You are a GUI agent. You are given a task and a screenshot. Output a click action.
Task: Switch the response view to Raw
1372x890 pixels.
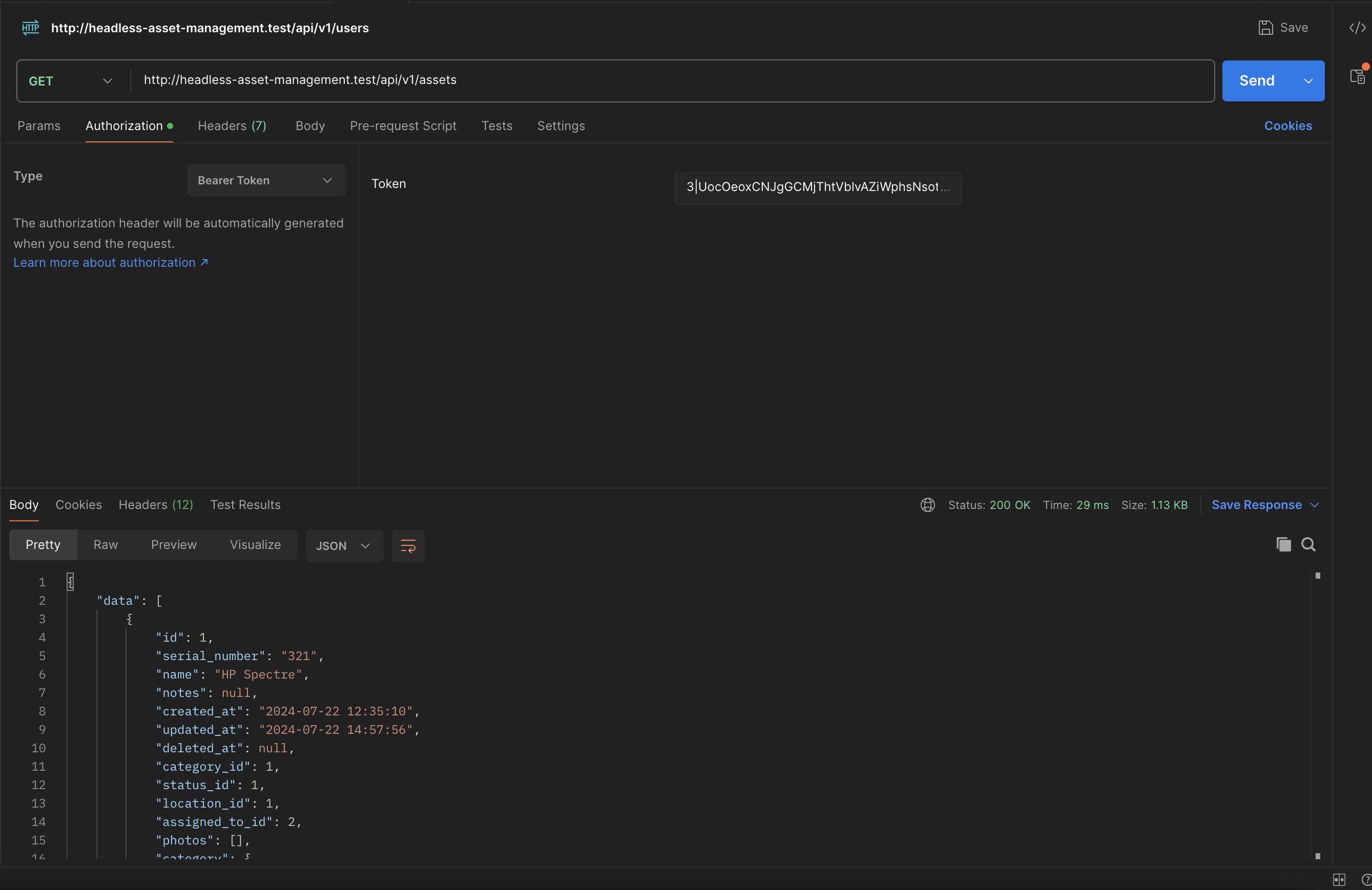106,545
